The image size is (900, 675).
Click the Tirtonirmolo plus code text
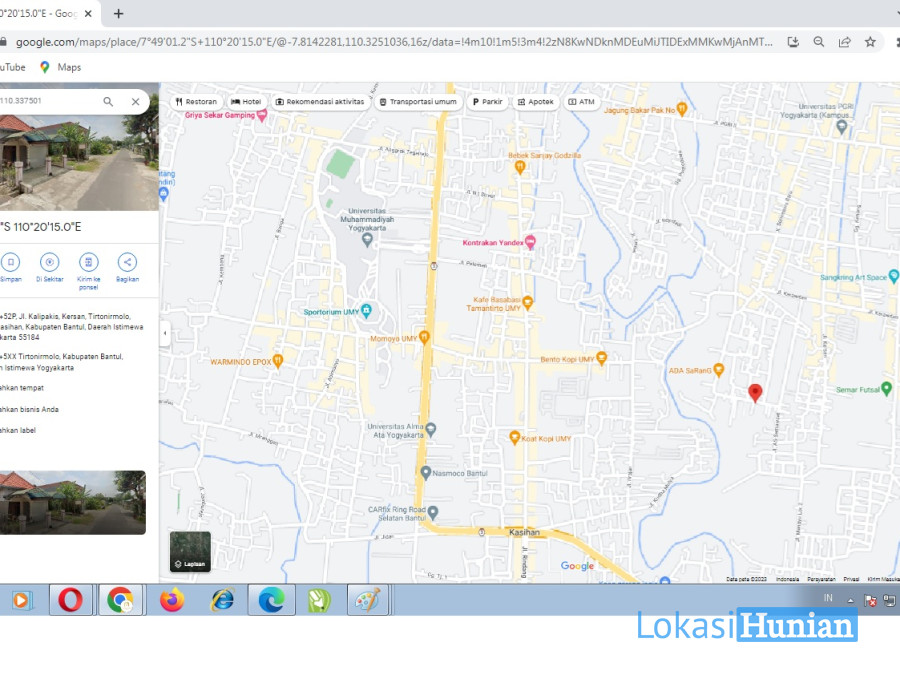tap(62, 362)
